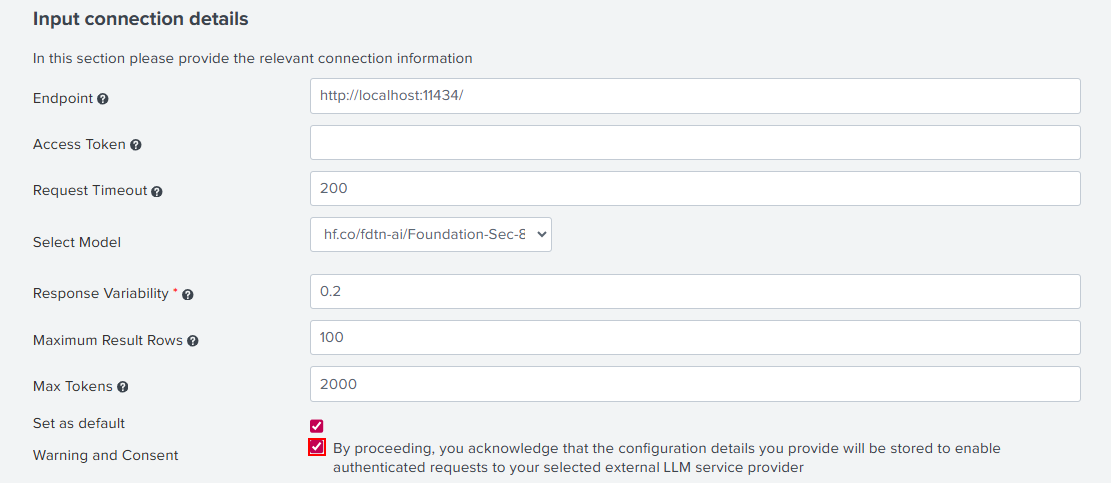This screenshot has width=1111, height=483.
Task: Open the Access Token help icon
Action: (135, 145)
